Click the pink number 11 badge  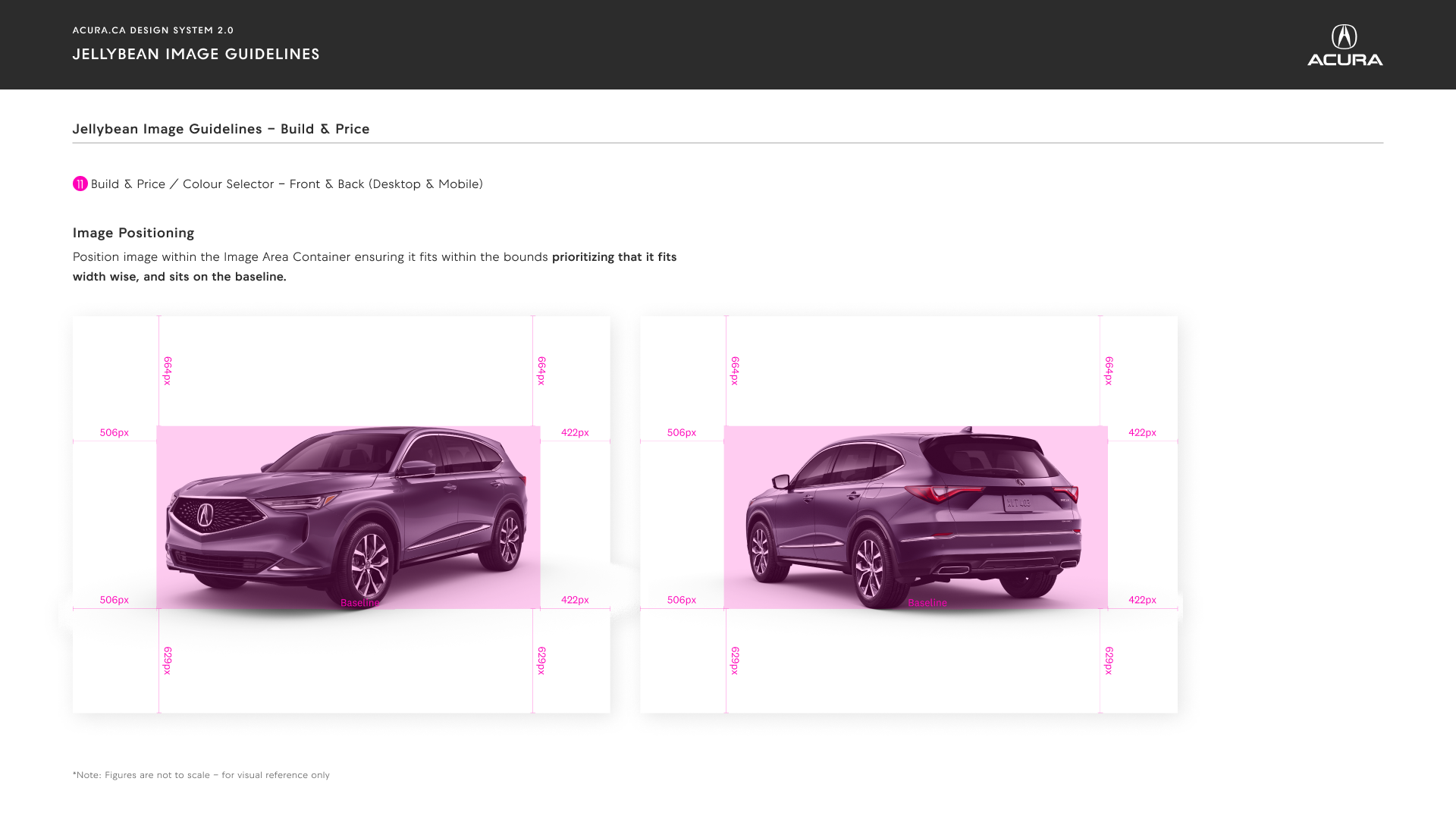point(80,184)
